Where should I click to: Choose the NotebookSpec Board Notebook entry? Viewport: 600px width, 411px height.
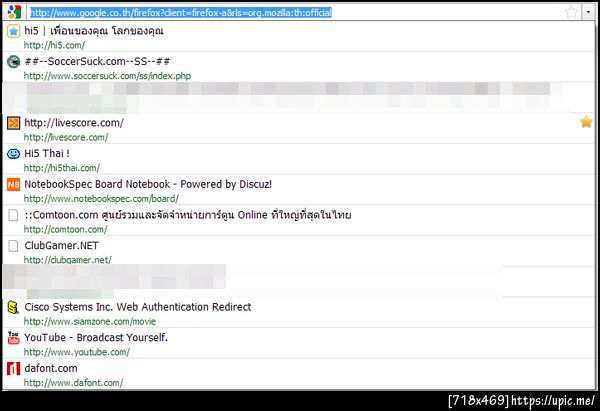[298, 190]
